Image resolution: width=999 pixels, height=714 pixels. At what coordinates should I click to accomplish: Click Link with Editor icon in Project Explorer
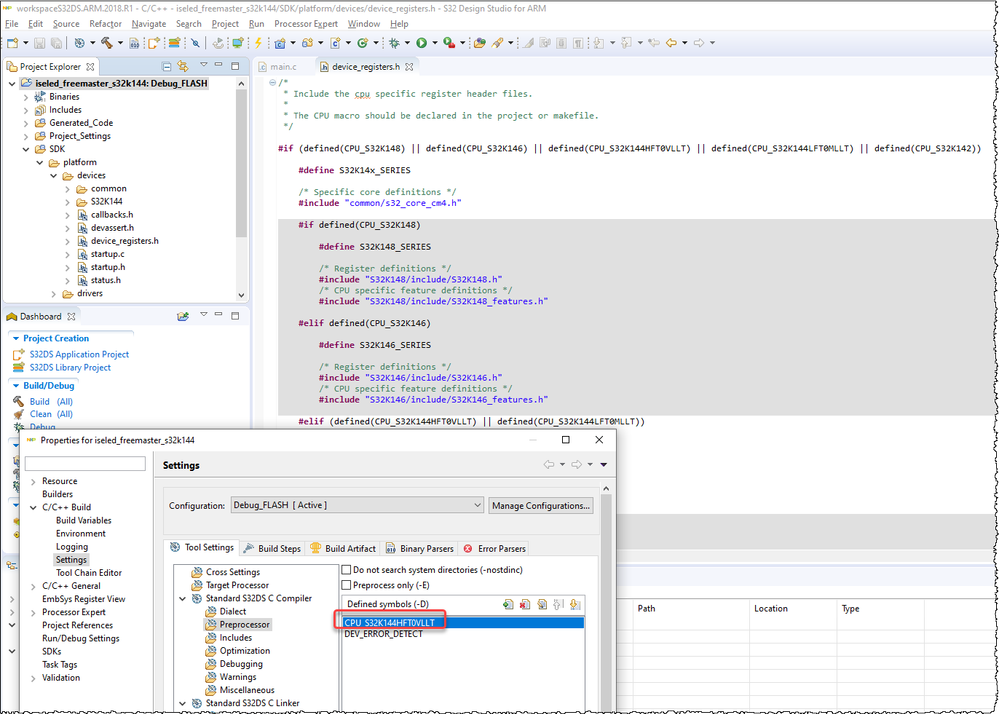pos(183,67)
